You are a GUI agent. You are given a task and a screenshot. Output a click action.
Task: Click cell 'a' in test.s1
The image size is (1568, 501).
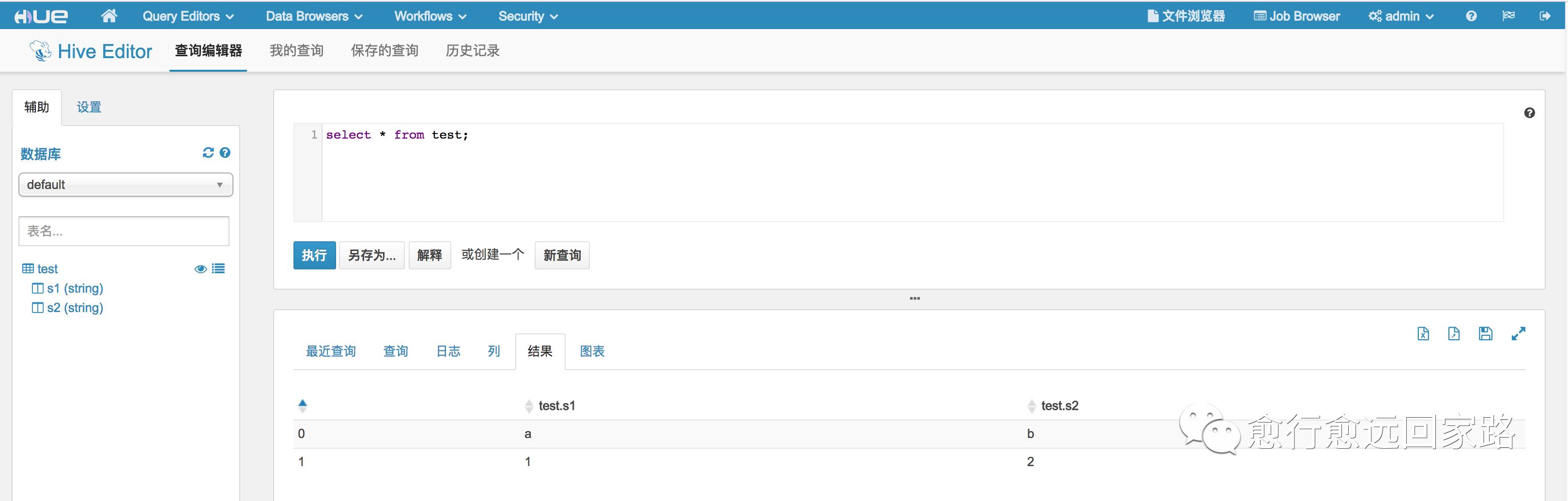[528, 434]
